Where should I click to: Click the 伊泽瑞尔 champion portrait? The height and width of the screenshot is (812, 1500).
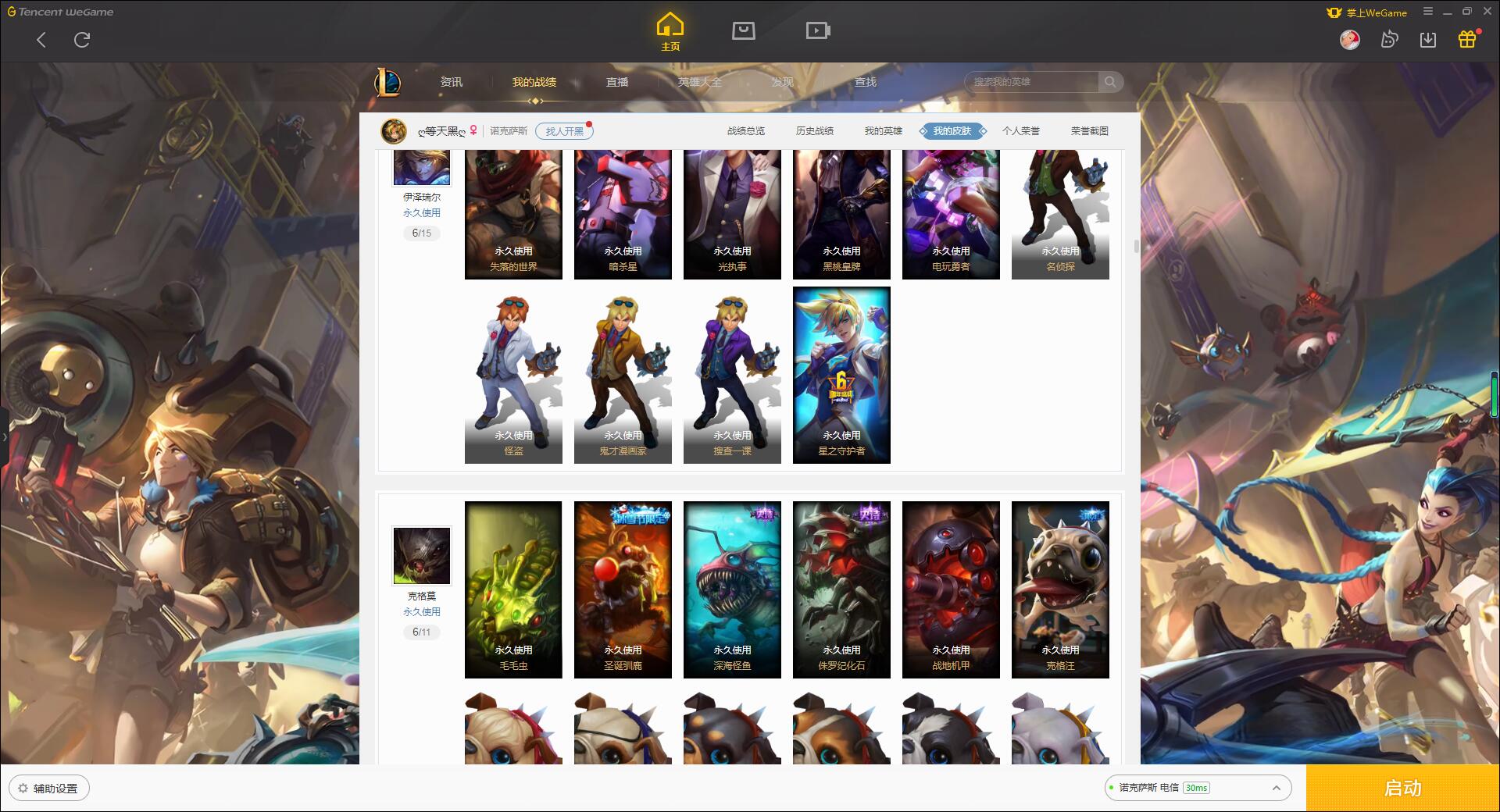click(x=421, y=167)
